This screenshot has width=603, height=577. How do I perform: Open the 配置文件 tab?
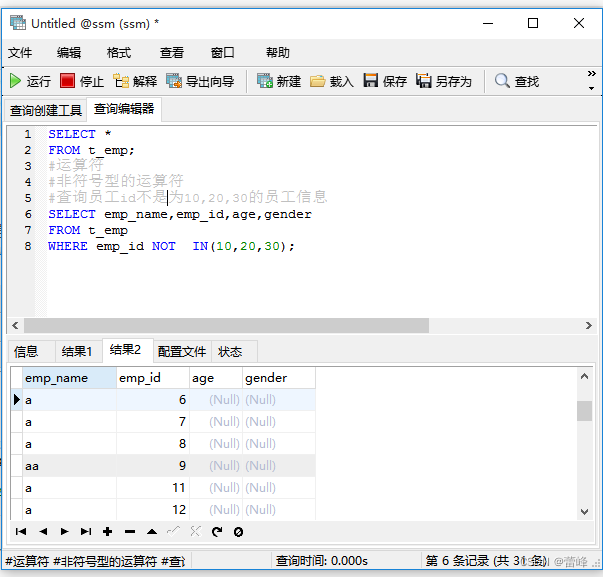pos(182,351)
